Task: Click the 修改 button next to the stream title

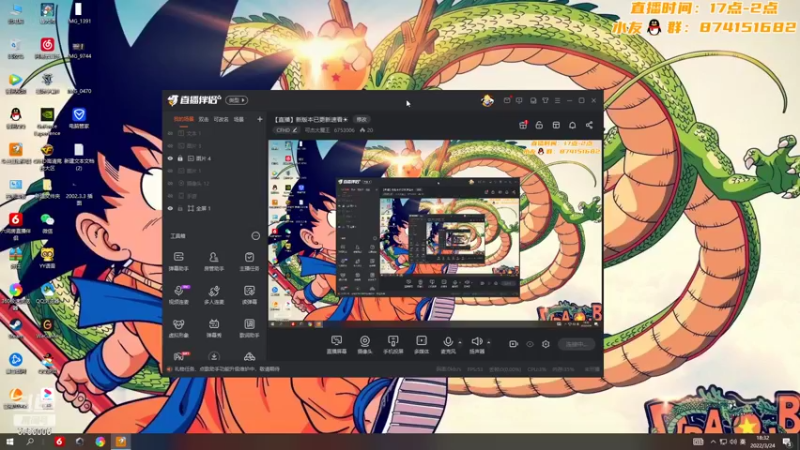Action: click(x=362, y=119)
